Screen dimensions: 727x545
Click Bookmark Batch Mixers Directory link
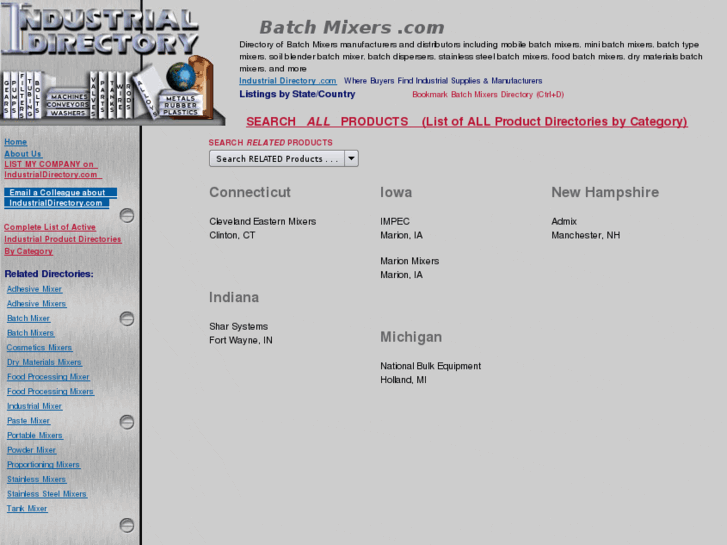pos(488,95)
